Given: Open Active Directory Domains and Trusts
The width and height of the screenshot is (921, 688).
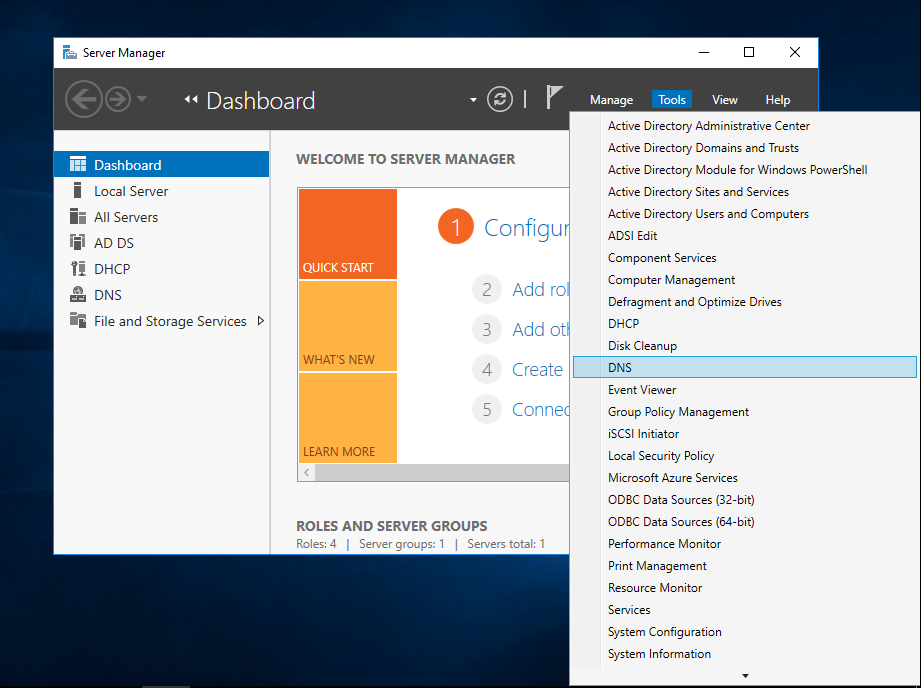Looking at the screenshot, I should pyautogui.click(x=744, y=147).
